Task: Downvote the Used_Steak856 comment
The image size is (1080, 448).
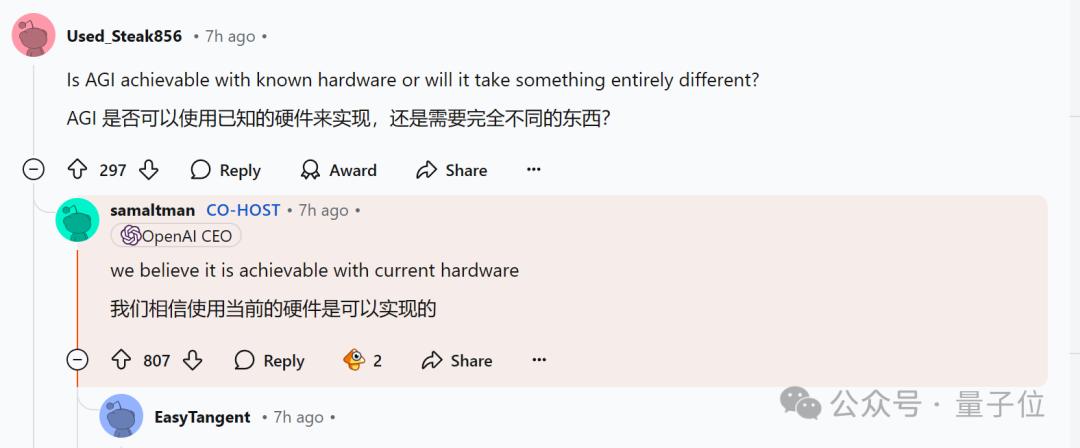Action: (148, 170)
